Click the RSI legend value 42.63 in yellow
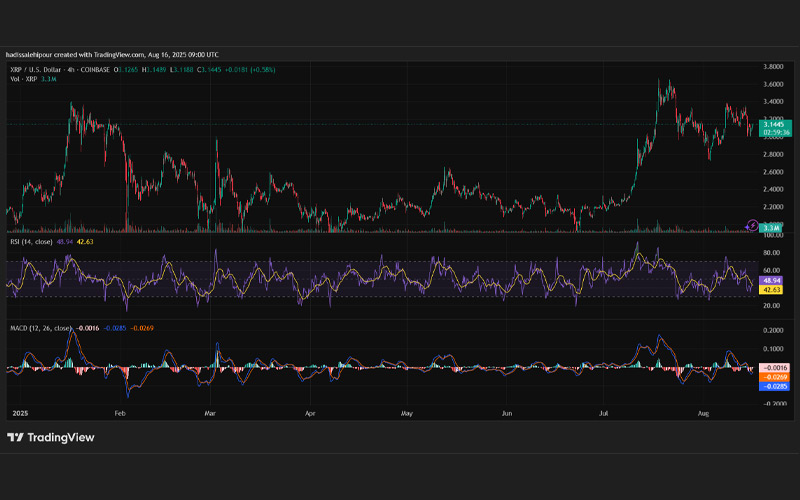Image resolution: width=800 pixels, height=500 pixels. pos(85,241)
